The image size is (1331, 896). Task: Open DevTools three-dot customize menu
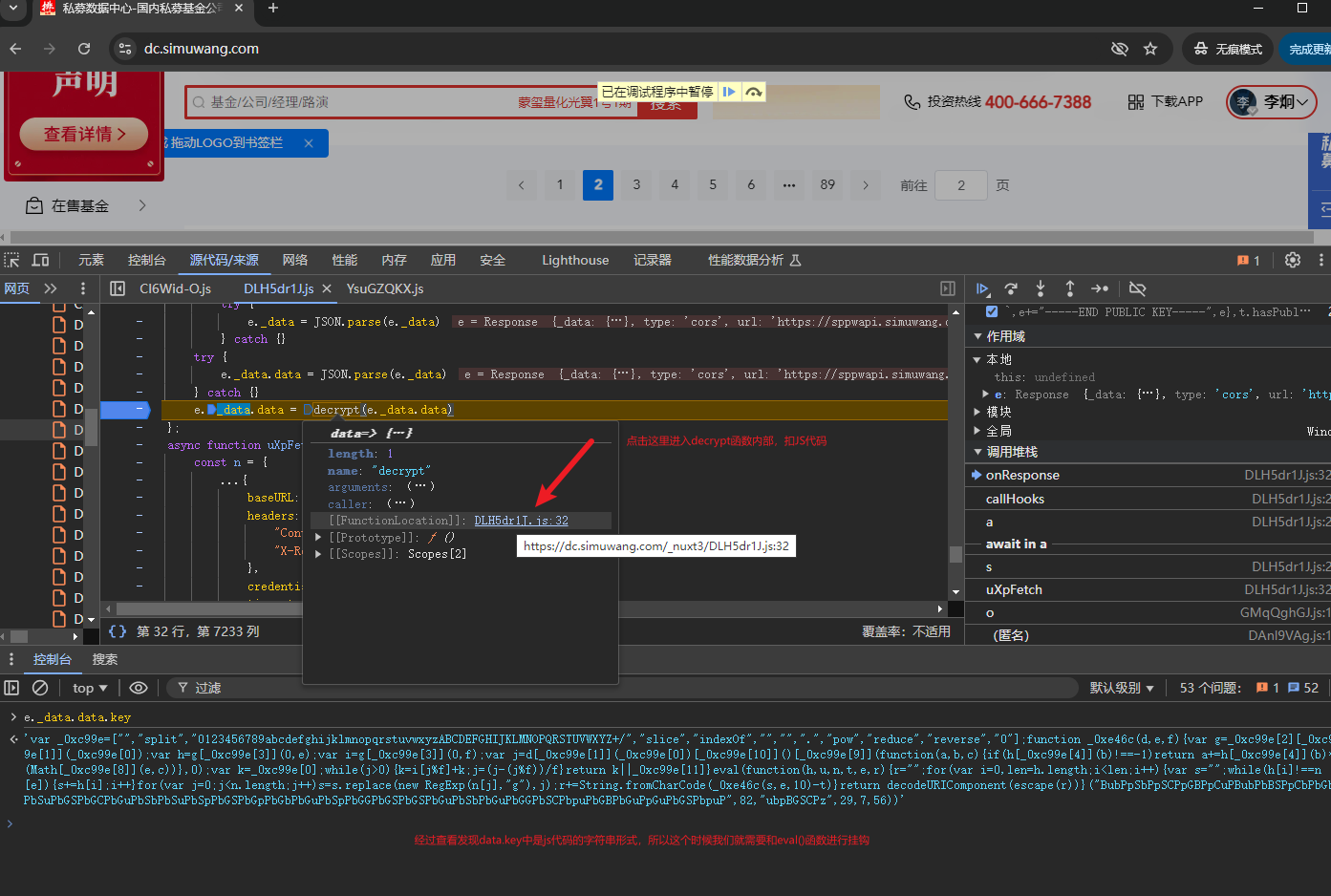(x=1321, y=260)
